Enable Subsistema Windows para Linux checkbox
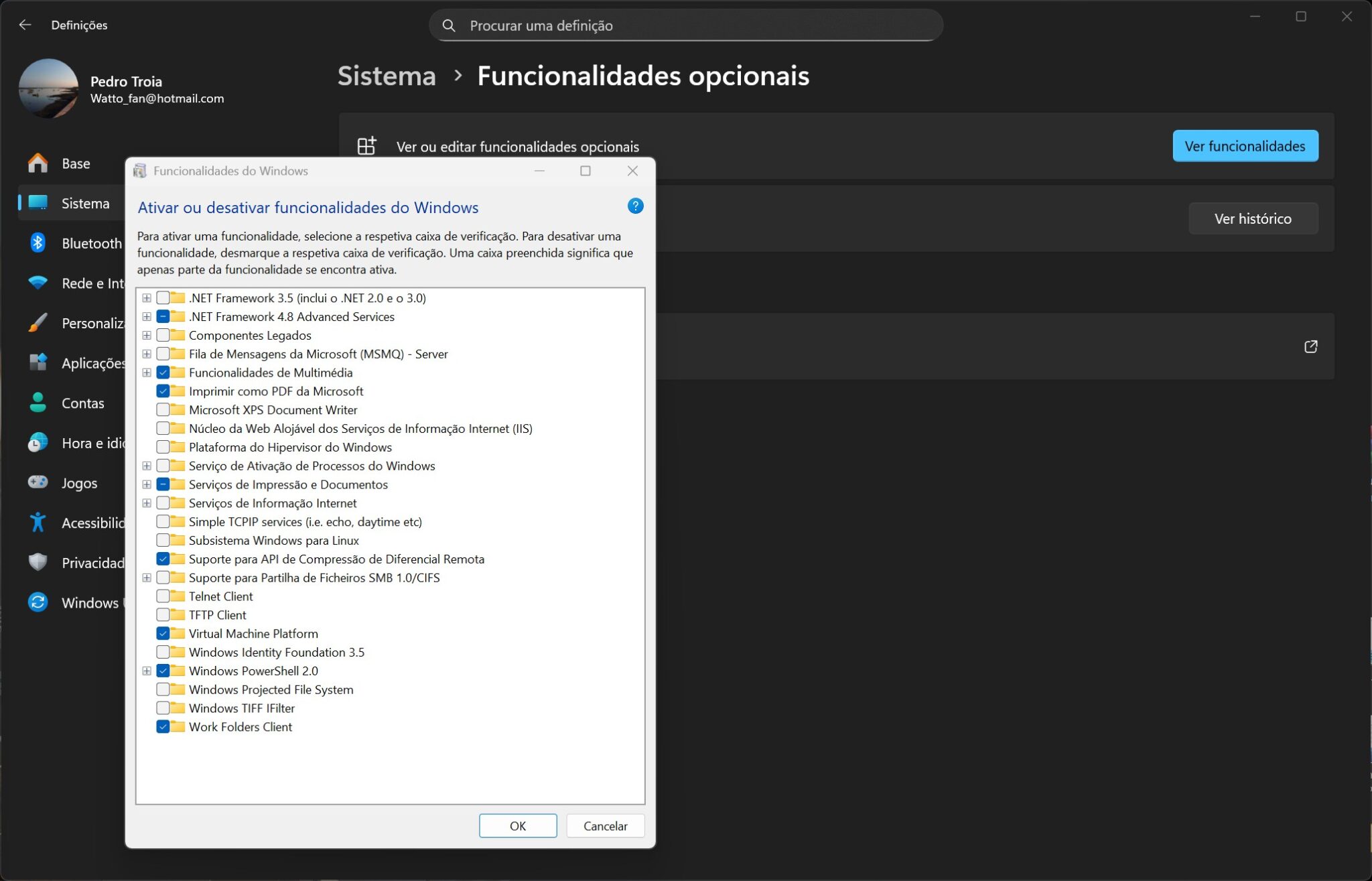The height and width of the screenshot is (881, 1372). 163,540
